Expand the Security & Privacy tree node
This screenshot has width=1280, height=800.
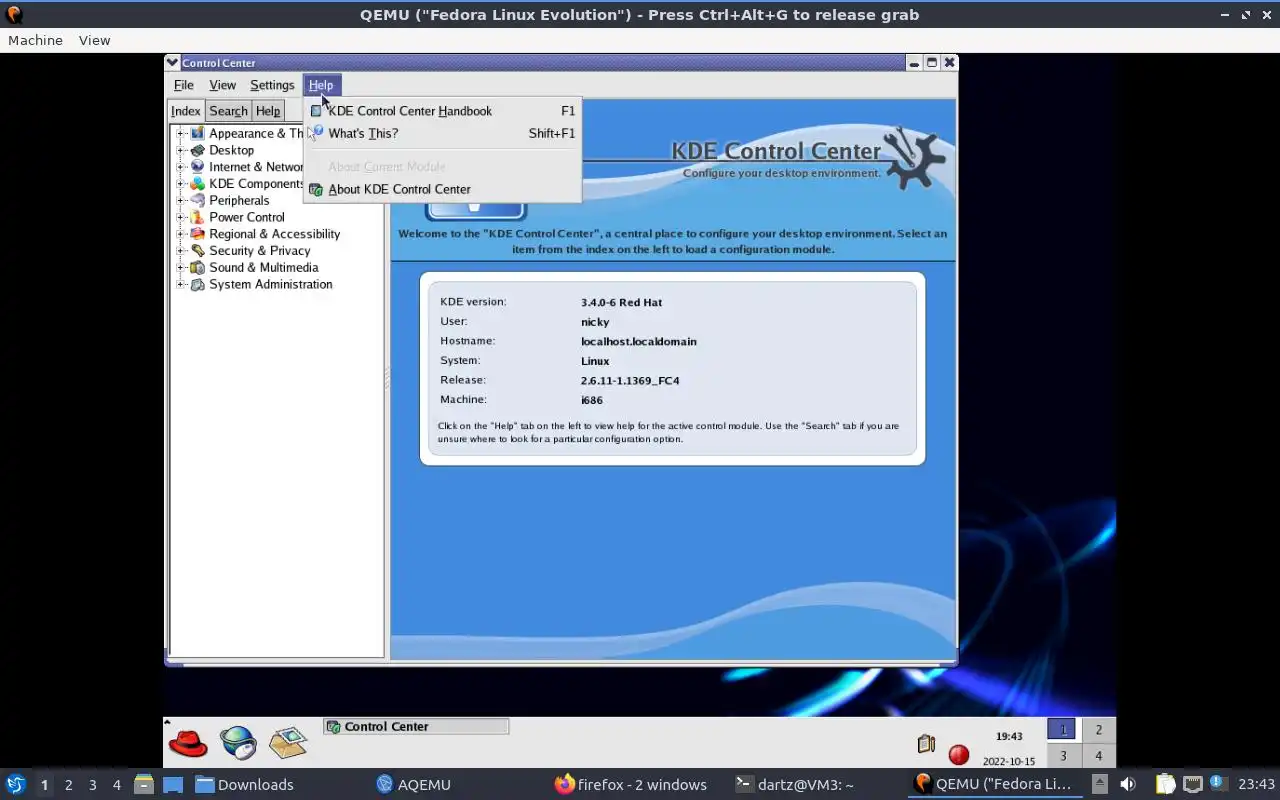coord(181,251)
